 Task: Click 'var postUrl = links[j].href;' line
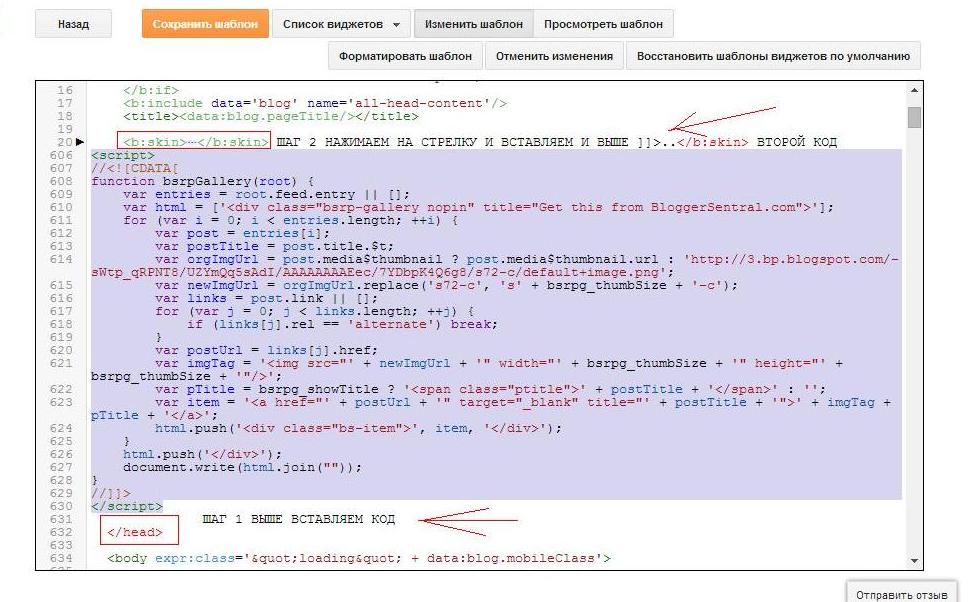pos(267,350)
